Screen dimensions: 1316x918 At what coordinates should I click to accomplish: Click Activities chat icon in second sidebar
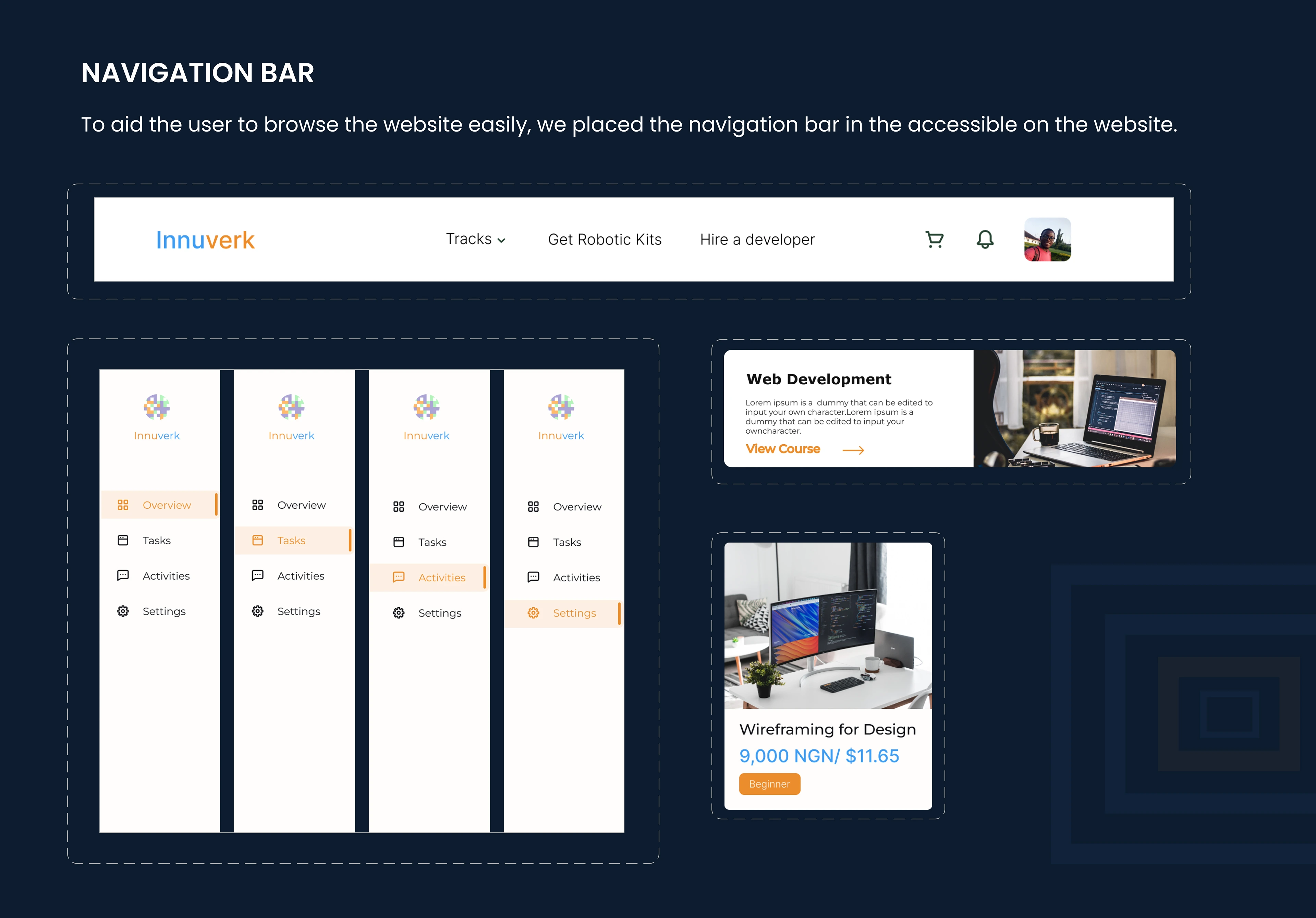tap(258, 575)
